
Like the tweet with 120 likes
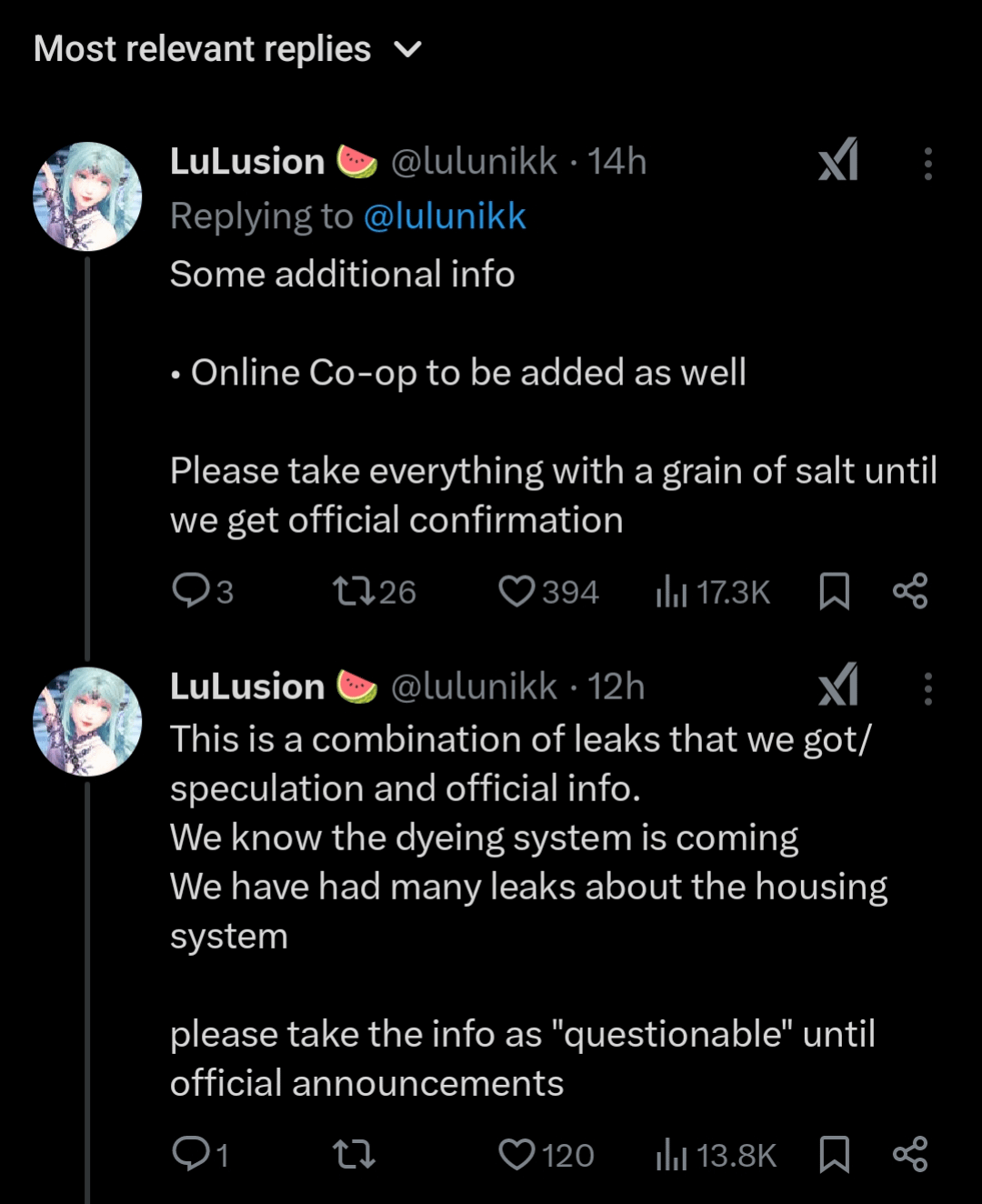546,1155
